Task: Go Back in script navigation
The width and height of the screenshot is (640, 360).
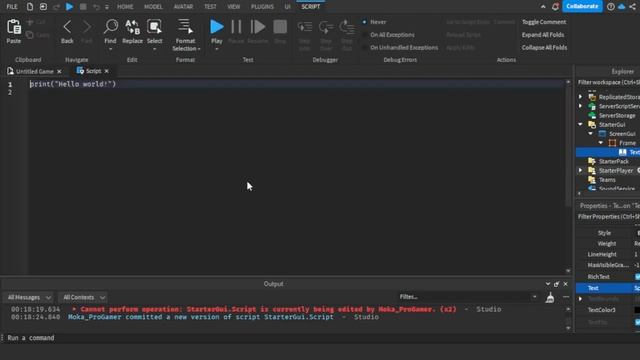Action: click(67, 27)
